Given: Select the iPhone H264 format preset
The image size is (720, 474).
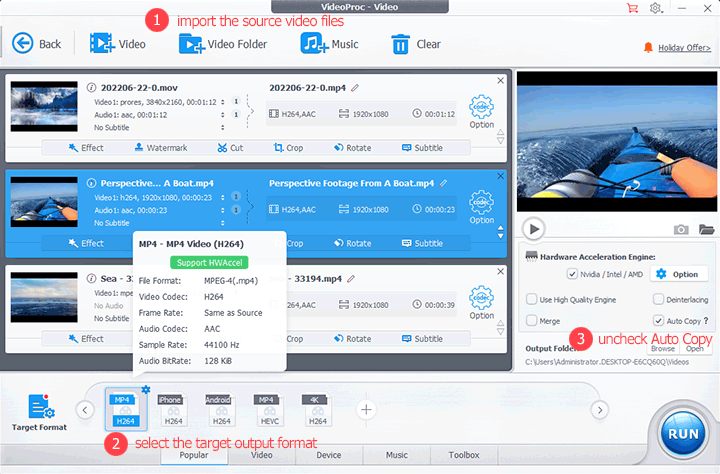Looking at the screenshot, I should [173, 410].
